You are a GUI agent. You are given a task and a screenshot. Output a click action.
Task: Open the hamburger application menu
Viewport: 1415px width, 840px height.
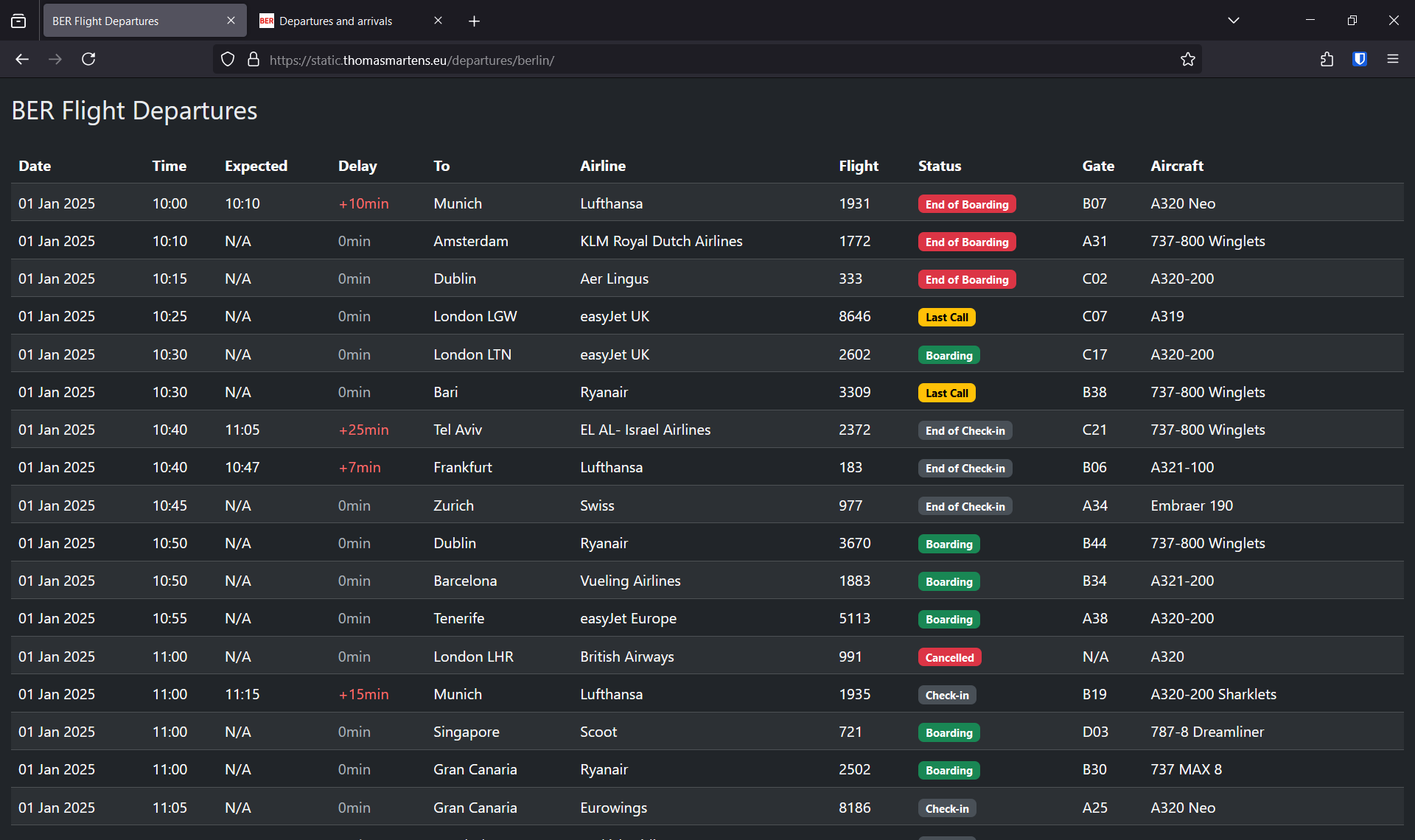(1393, 59)
